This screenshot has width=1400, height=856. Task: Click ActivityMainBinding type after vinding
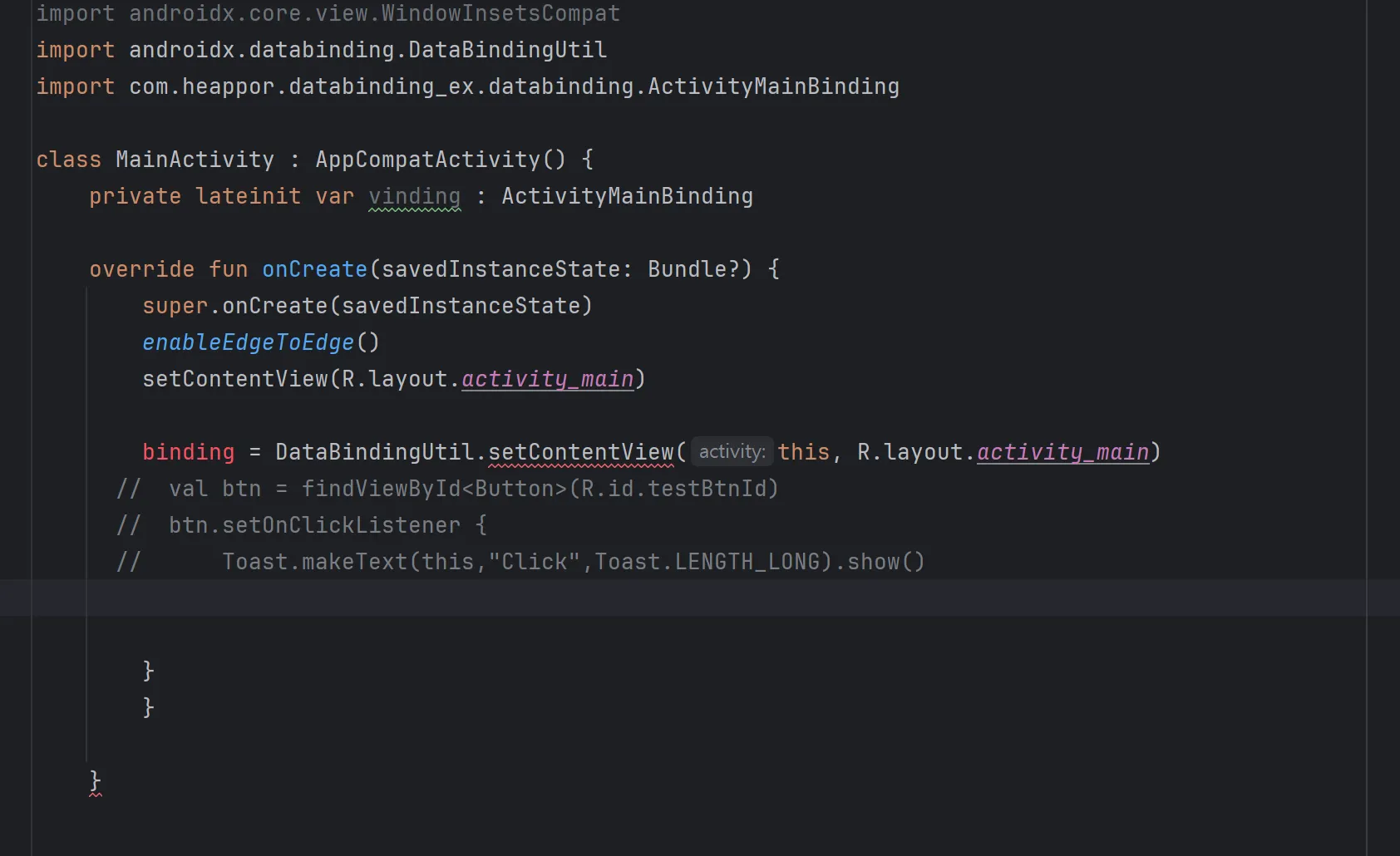(x=628, y=196)
